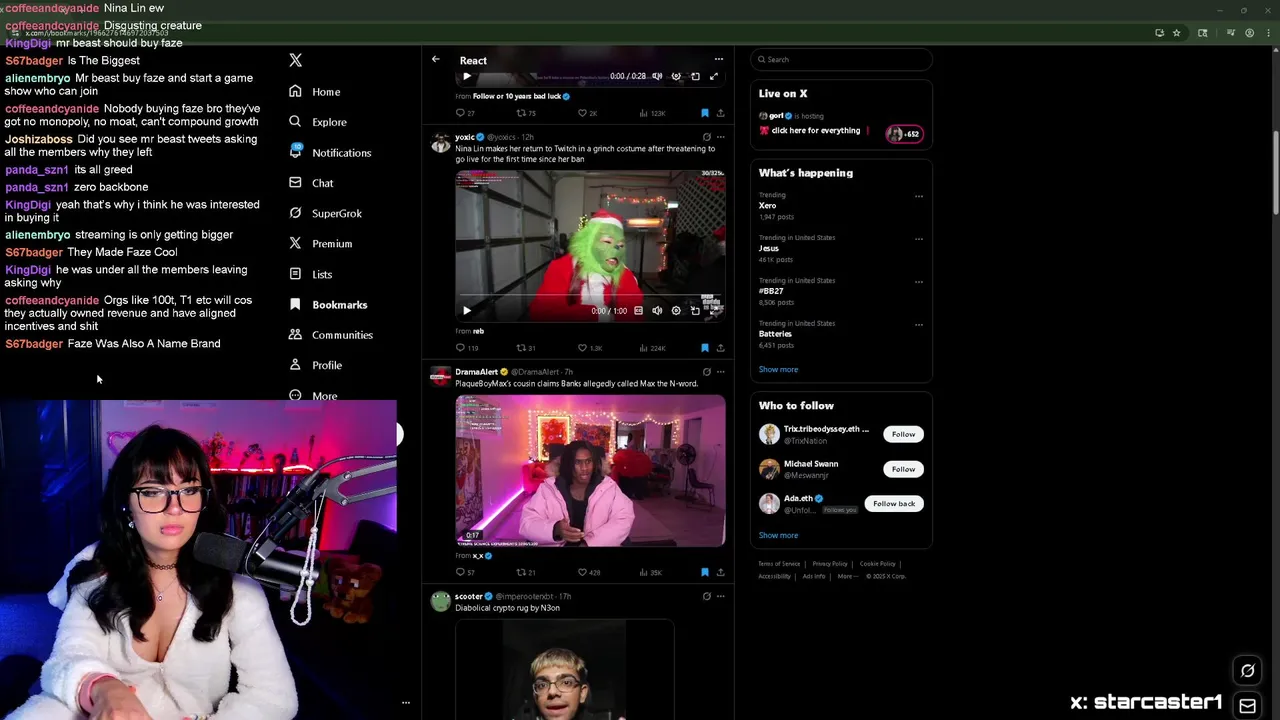The height and width of the screenshot is (720, 1280).
Task: Open the three-dot menu on the scooter post
Action: click(x=720, y=596)
